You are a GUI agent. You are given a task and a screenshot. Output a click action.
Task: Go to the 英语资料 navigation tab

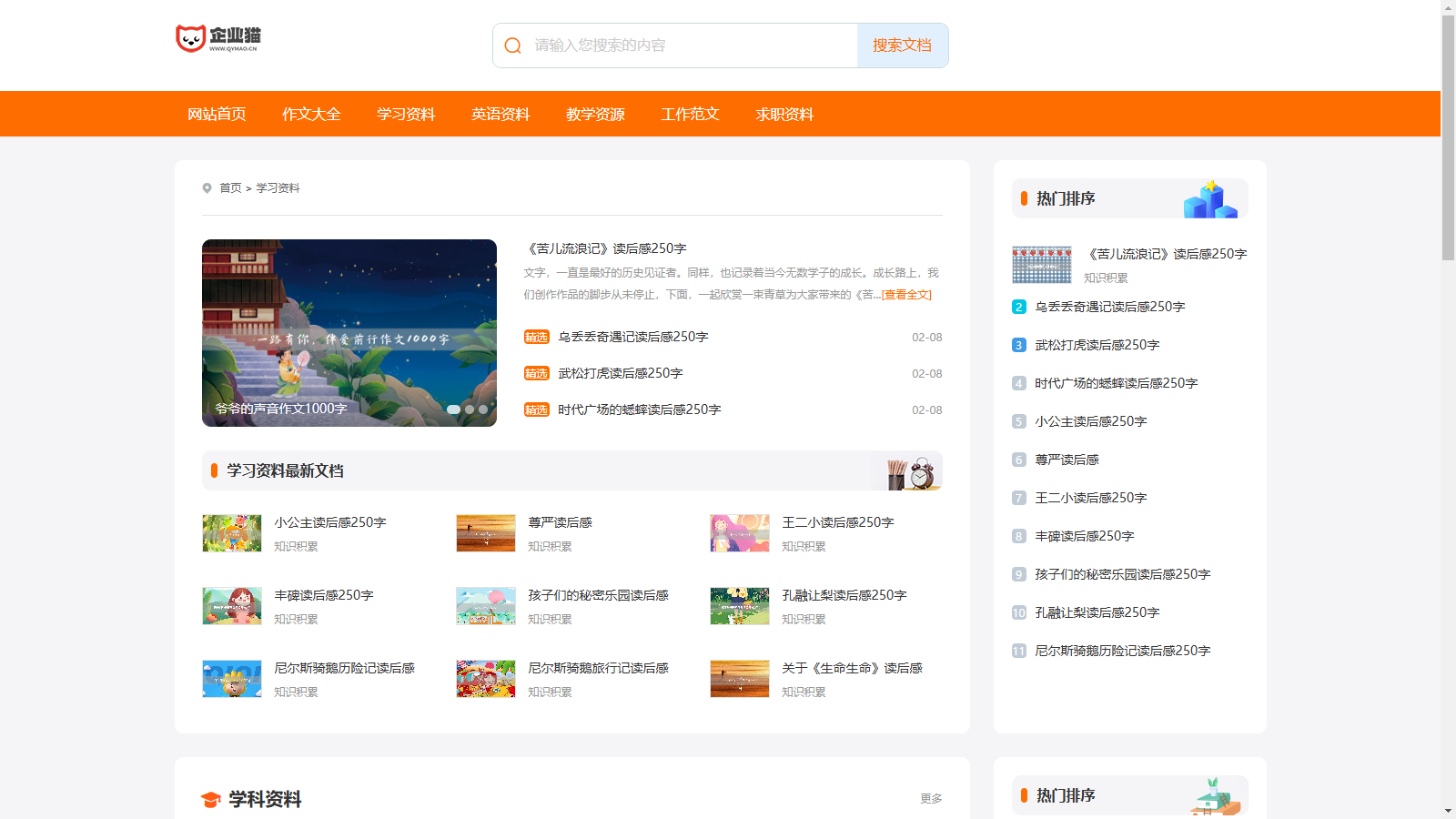click(500, 114)
